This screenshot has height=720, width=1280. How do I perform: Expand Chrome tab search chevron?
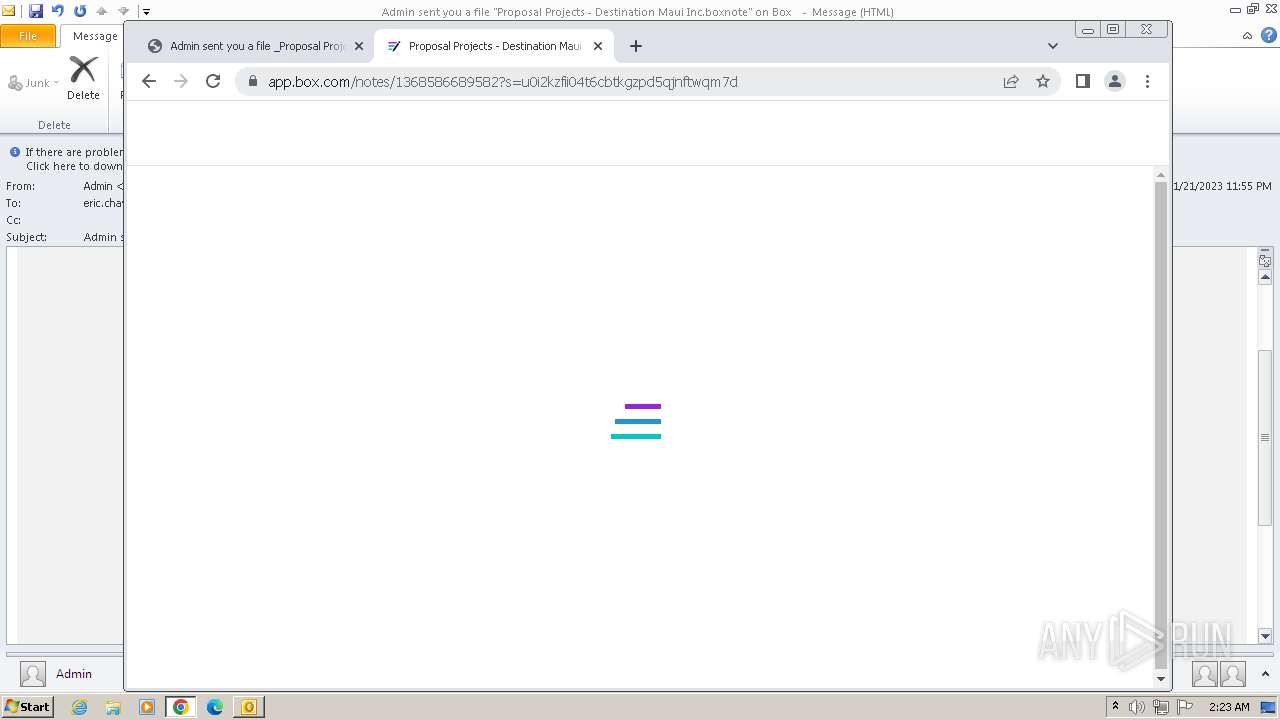[1053, 46]
